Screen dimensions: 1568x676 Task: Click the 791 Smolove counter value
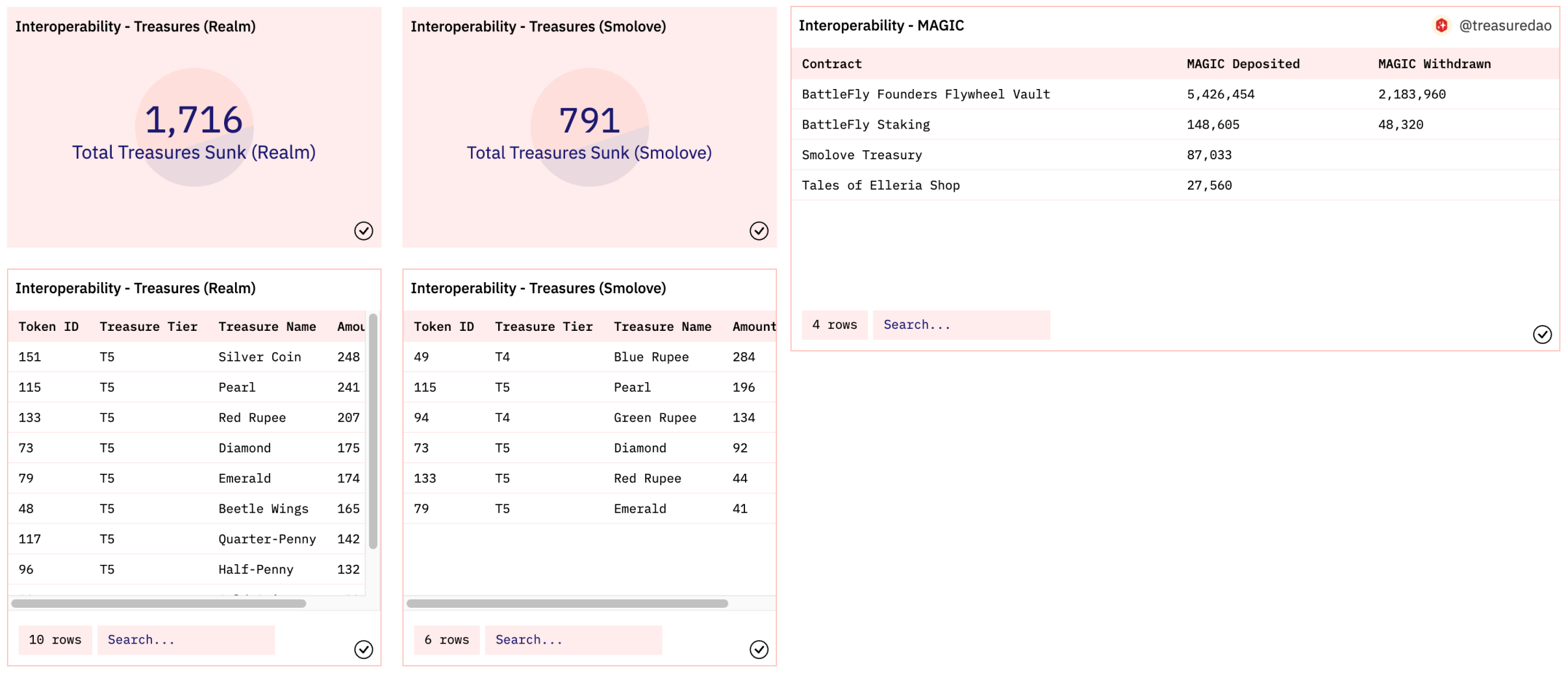(589, 120)
